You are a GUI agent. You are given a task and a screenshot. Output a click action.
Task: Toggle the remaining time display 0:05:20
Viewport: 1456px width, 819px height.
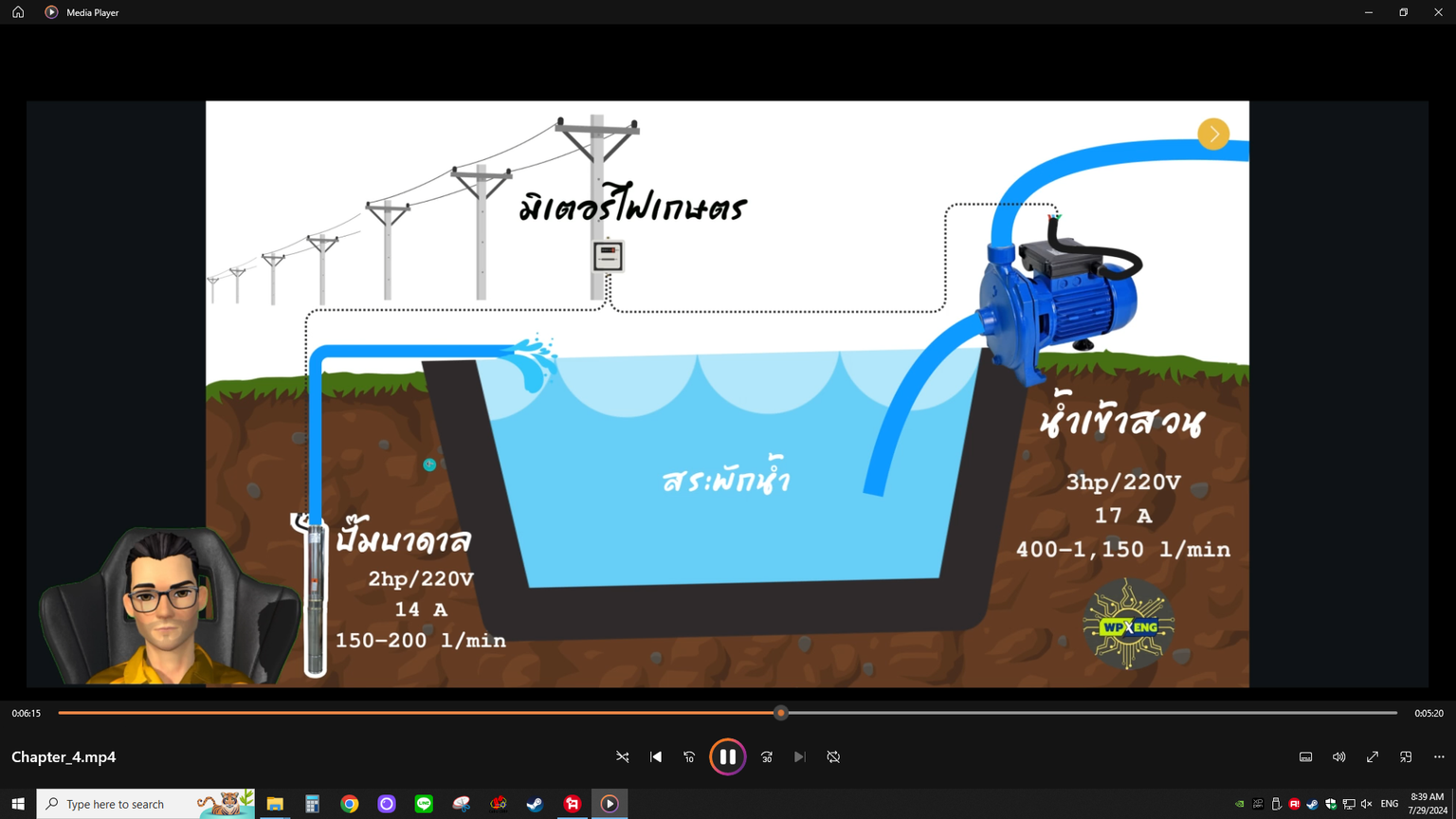click(1429, 713)
